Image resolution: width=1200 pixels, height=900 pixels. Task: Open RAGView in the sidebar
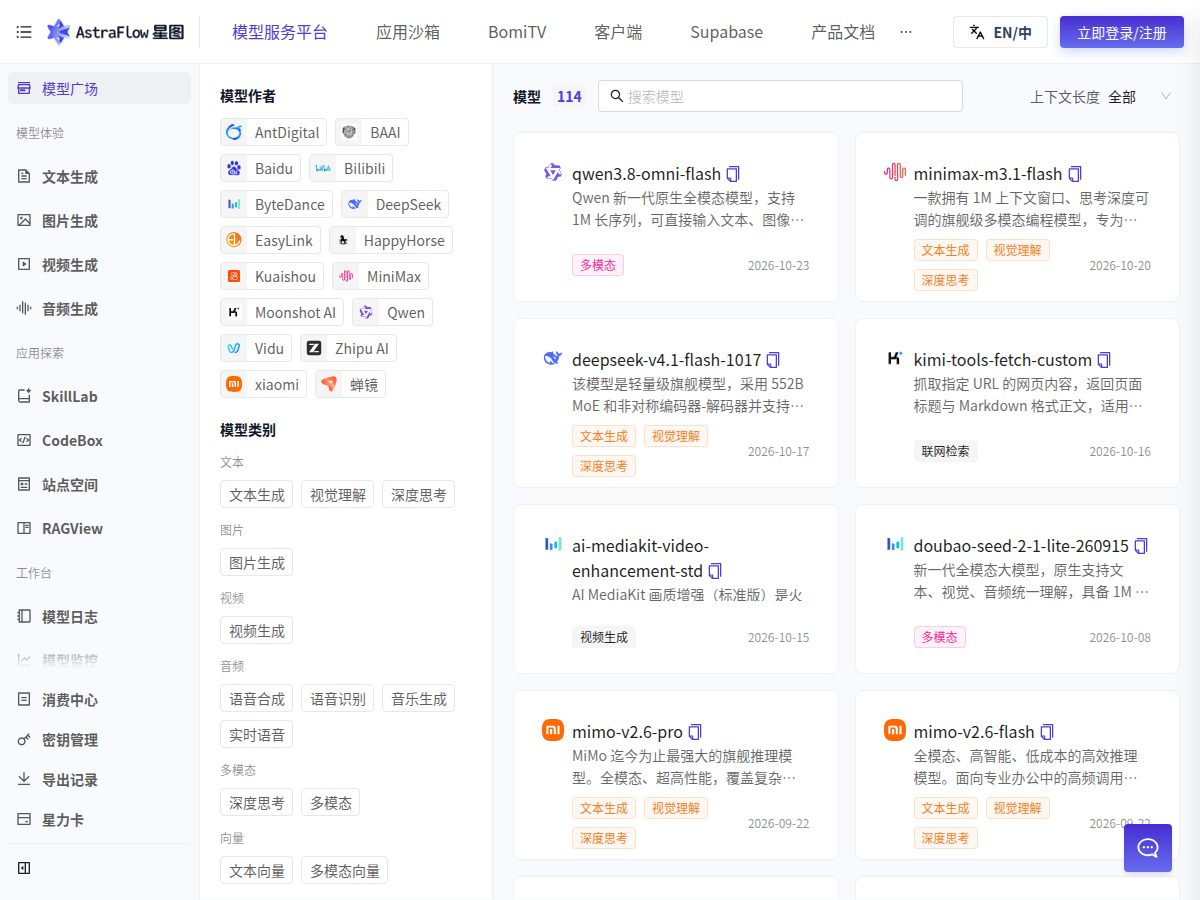[x=99, y=529]
